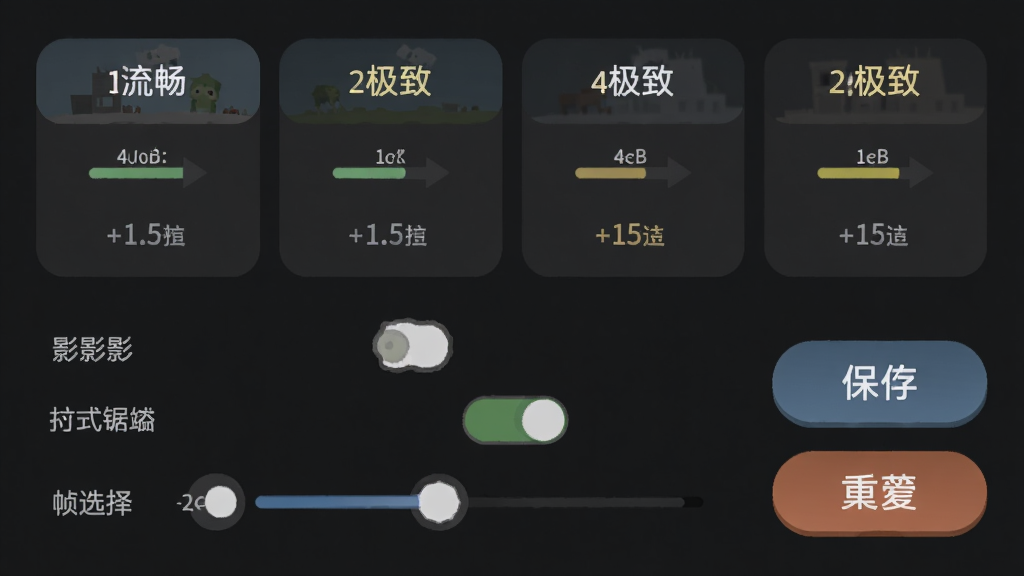The image size is (1024, 576).
Task: Click the +1.5 text in 1流畅 card
Action: click(146, 235)
